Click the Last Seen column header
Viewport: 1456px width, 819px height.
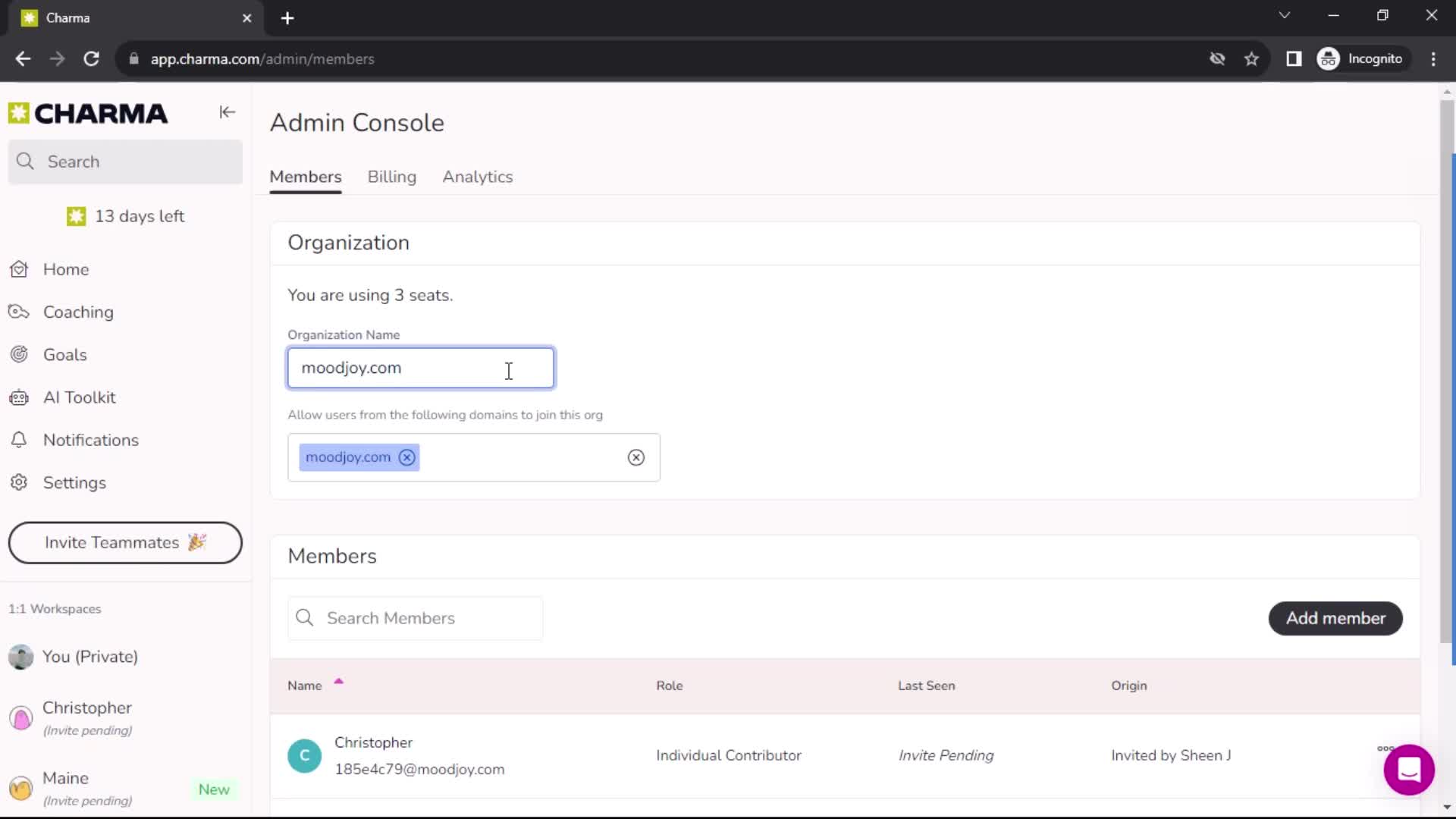[x=926, y=686]
